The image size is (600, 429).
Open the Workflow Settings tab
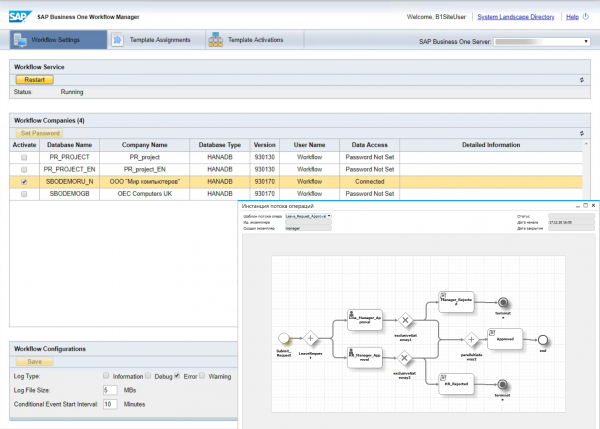(x=58, y=40)
